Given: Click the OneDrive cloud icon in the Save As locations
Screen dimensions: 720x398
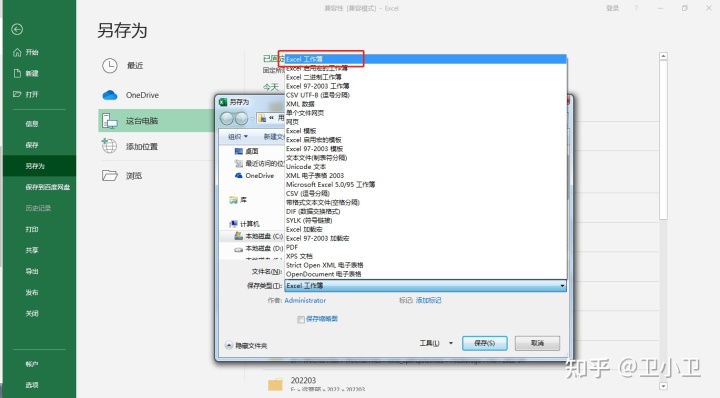Looking at the screenshot, I should (x=110, y=95).
